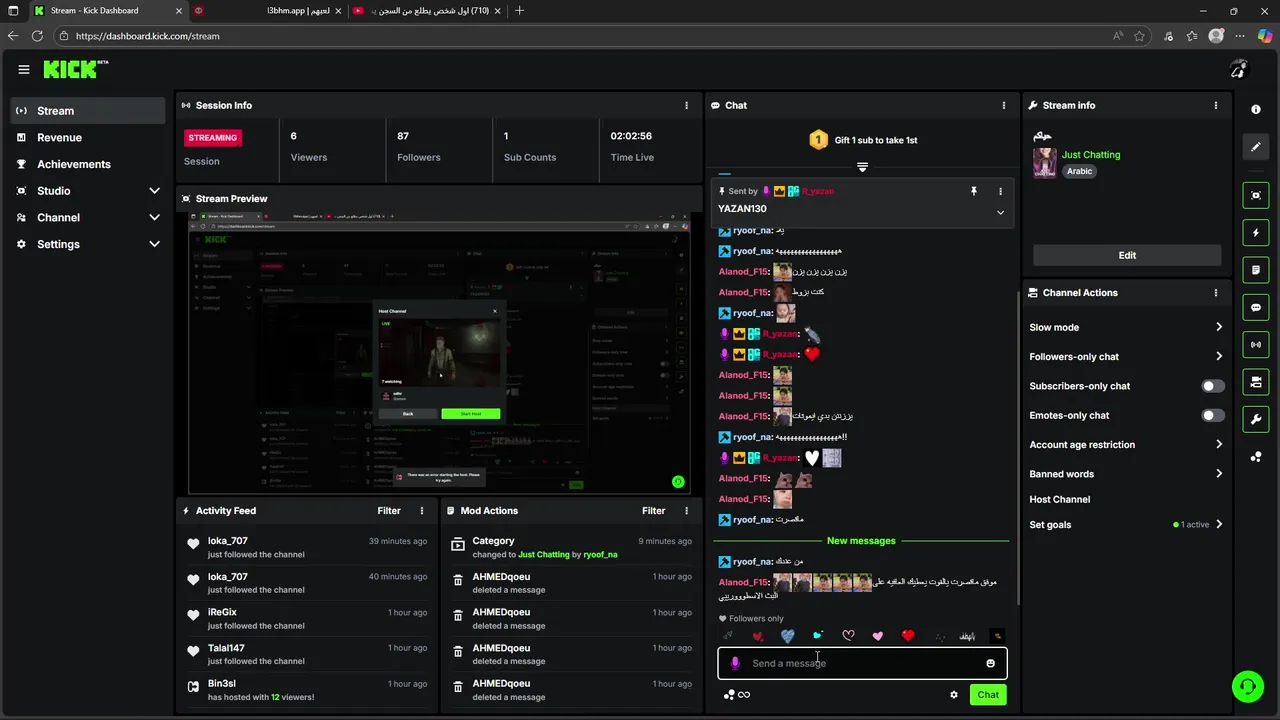
Task: Open Slow mode options arrow
Action: coord(1219,327)
